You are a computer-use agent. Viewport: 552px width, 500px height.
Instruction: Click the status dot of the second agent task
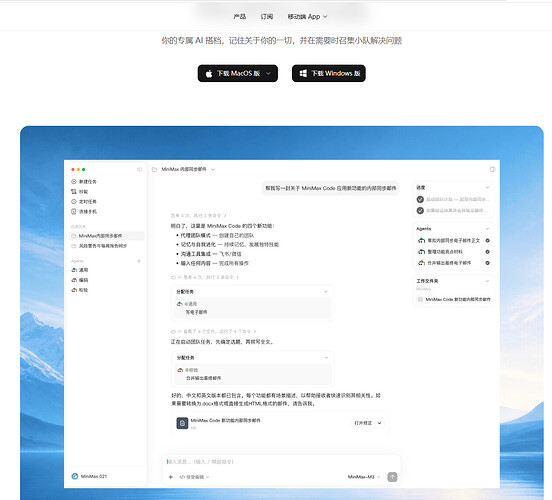coord(488,252)
